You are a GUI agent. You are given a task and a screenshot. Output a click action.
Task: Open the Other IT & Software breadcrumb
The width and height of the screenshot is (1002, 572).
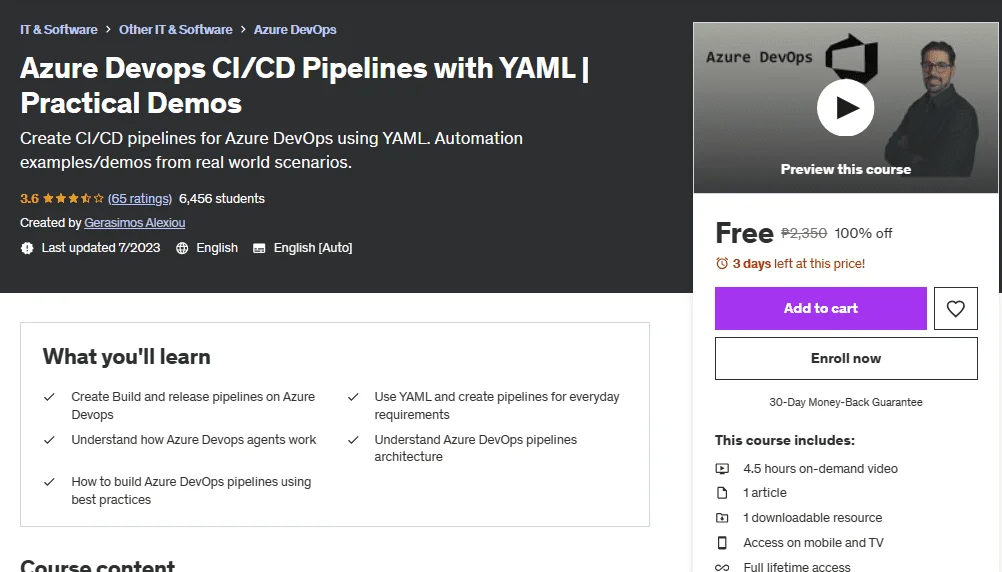click(176, 29)
